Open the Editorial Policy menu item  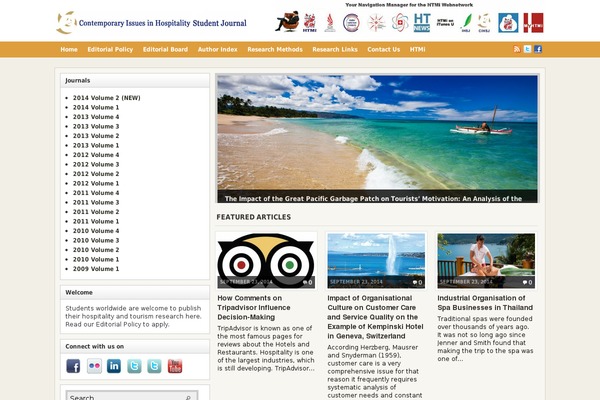pyautogui.click(x=110, y=49)
